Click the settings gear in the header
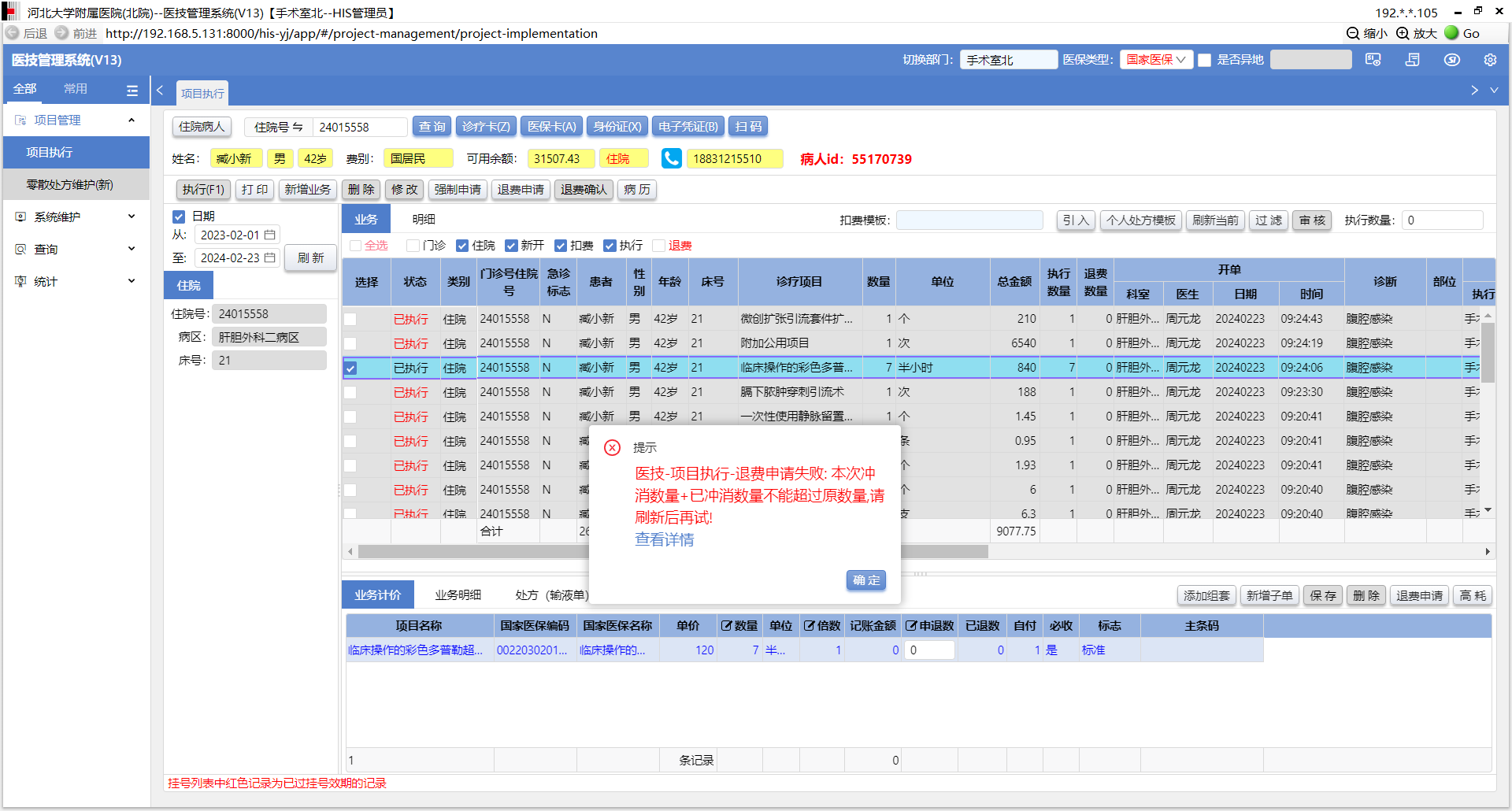 point(1489,60)
